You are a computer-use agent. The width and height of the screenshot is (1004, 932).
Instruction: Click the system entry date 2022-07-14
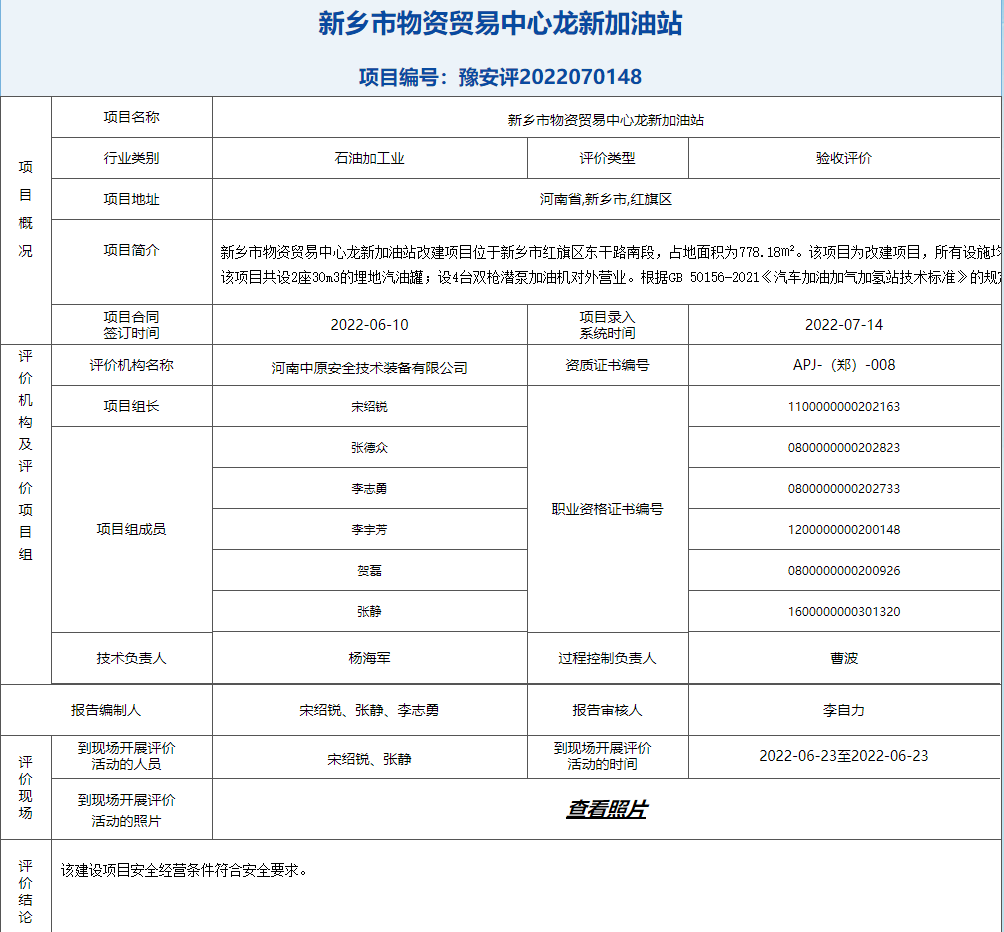point(844,325)
